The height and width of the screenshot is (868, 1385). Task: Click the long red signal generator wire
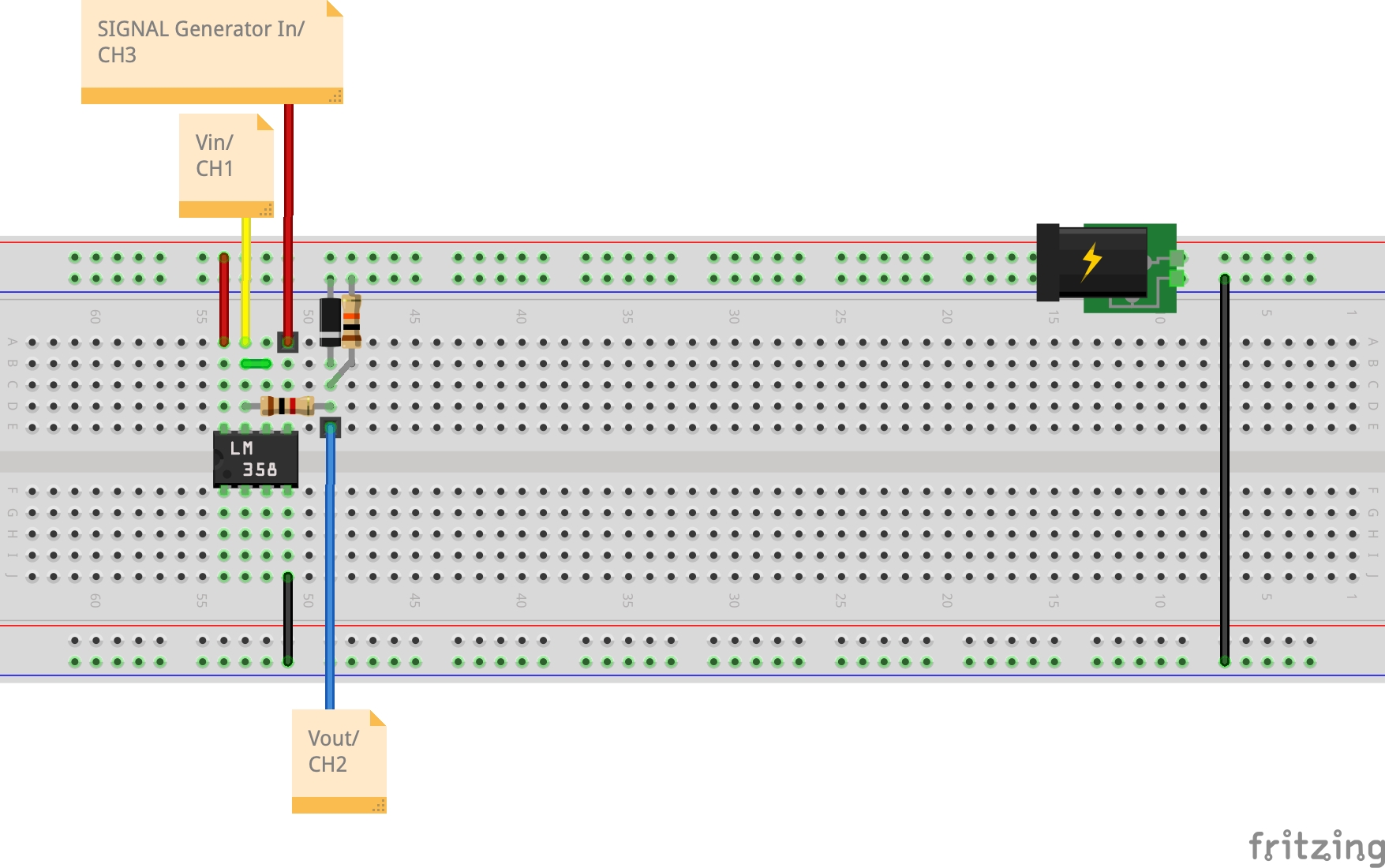[x=289, y=221]
